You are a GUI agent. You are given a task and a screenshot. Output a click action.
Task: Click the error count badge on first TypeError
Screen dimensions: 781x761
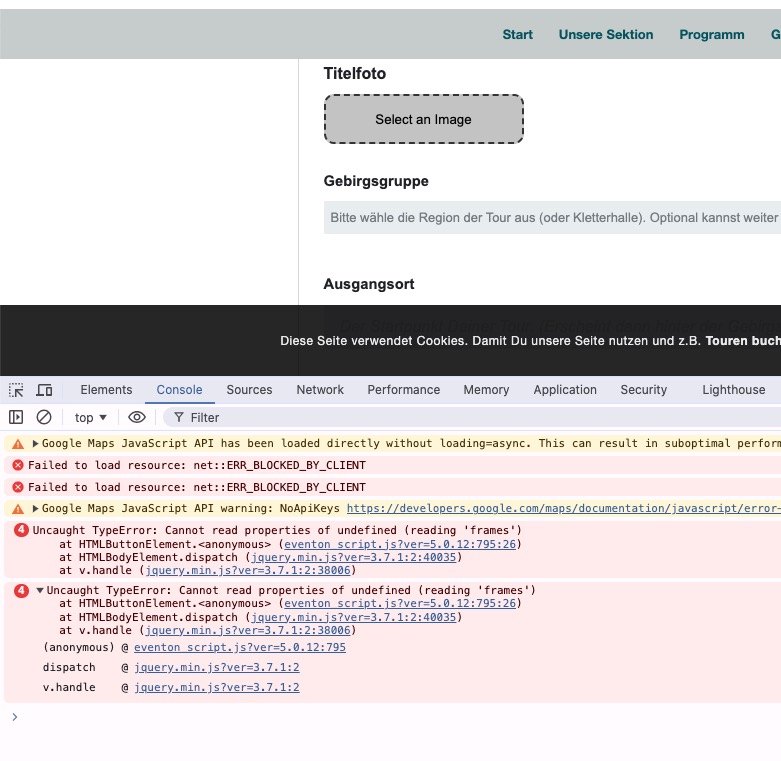(21, 530)
